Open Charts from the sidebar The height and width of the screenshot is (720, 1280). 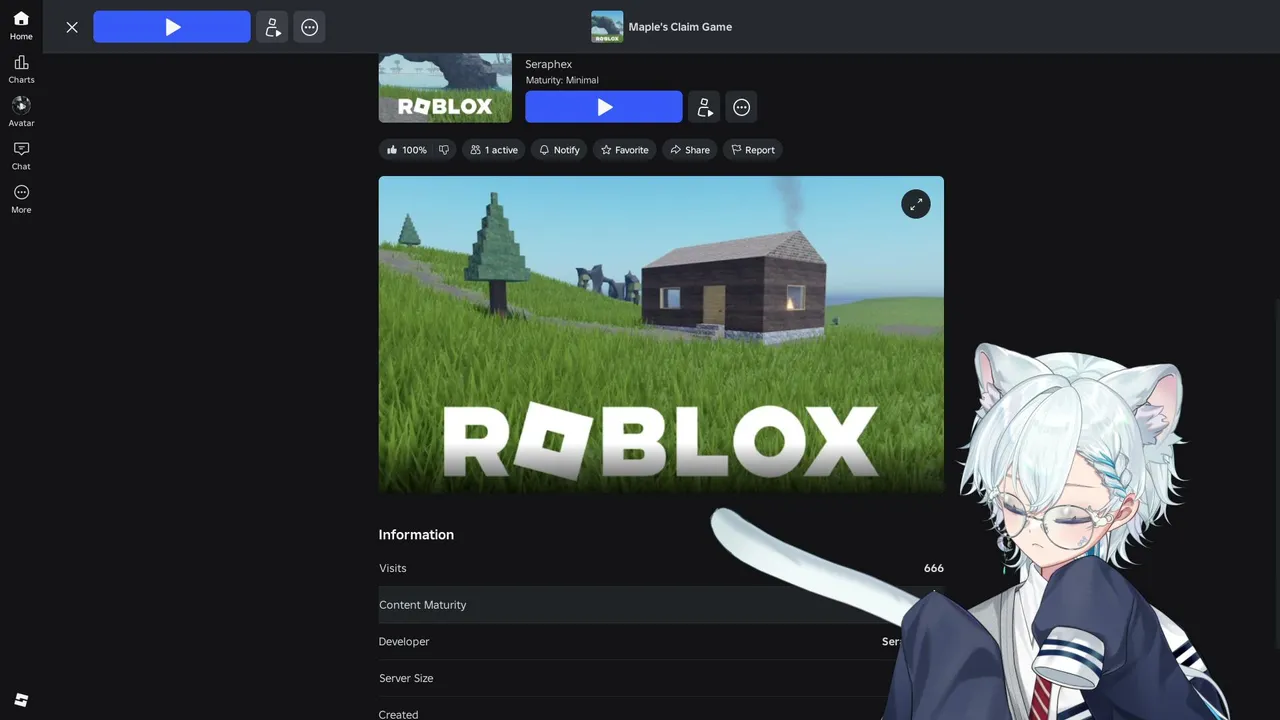21,70
